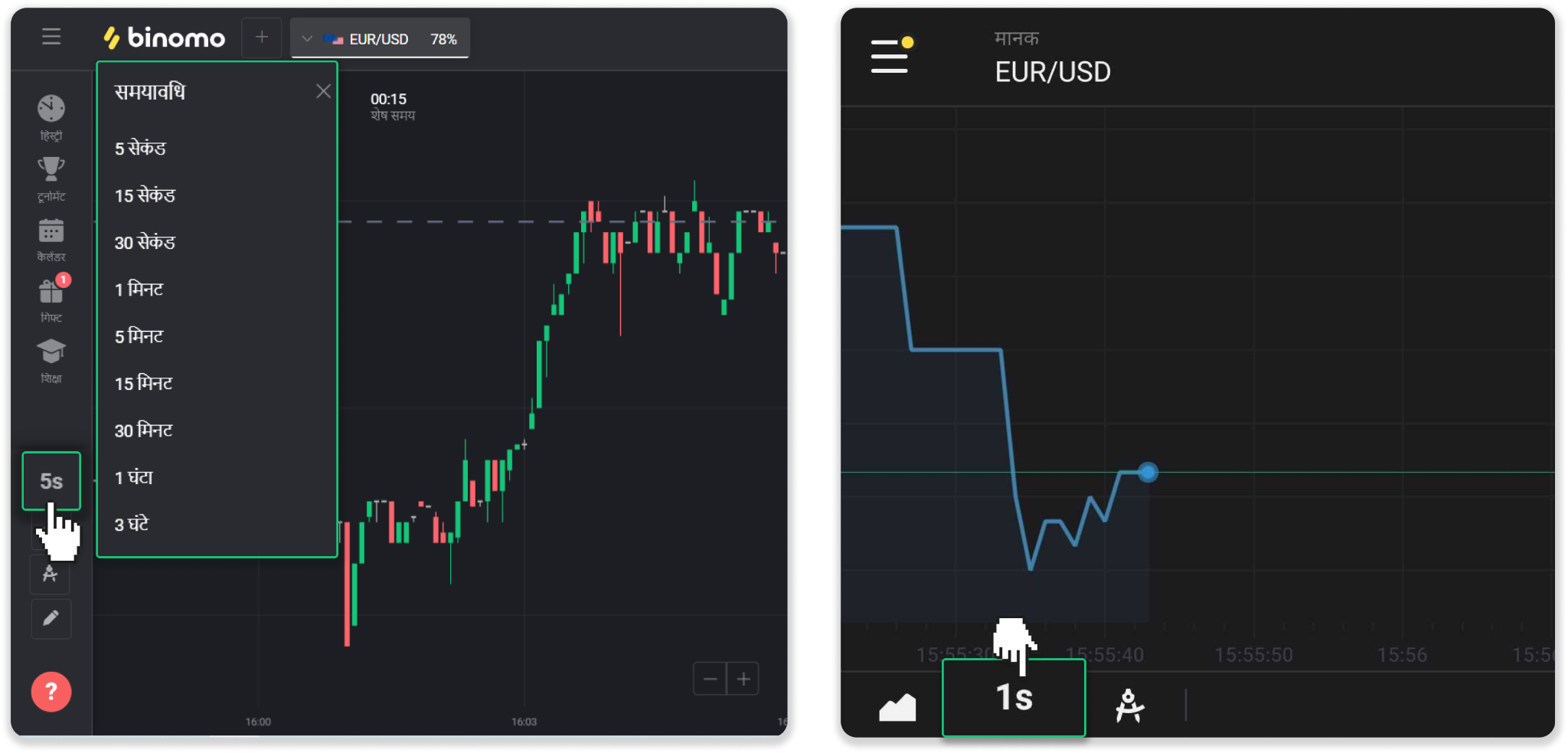
Task: Close the समयावधि timeframe panel
Action: click(x=323, y=91)
